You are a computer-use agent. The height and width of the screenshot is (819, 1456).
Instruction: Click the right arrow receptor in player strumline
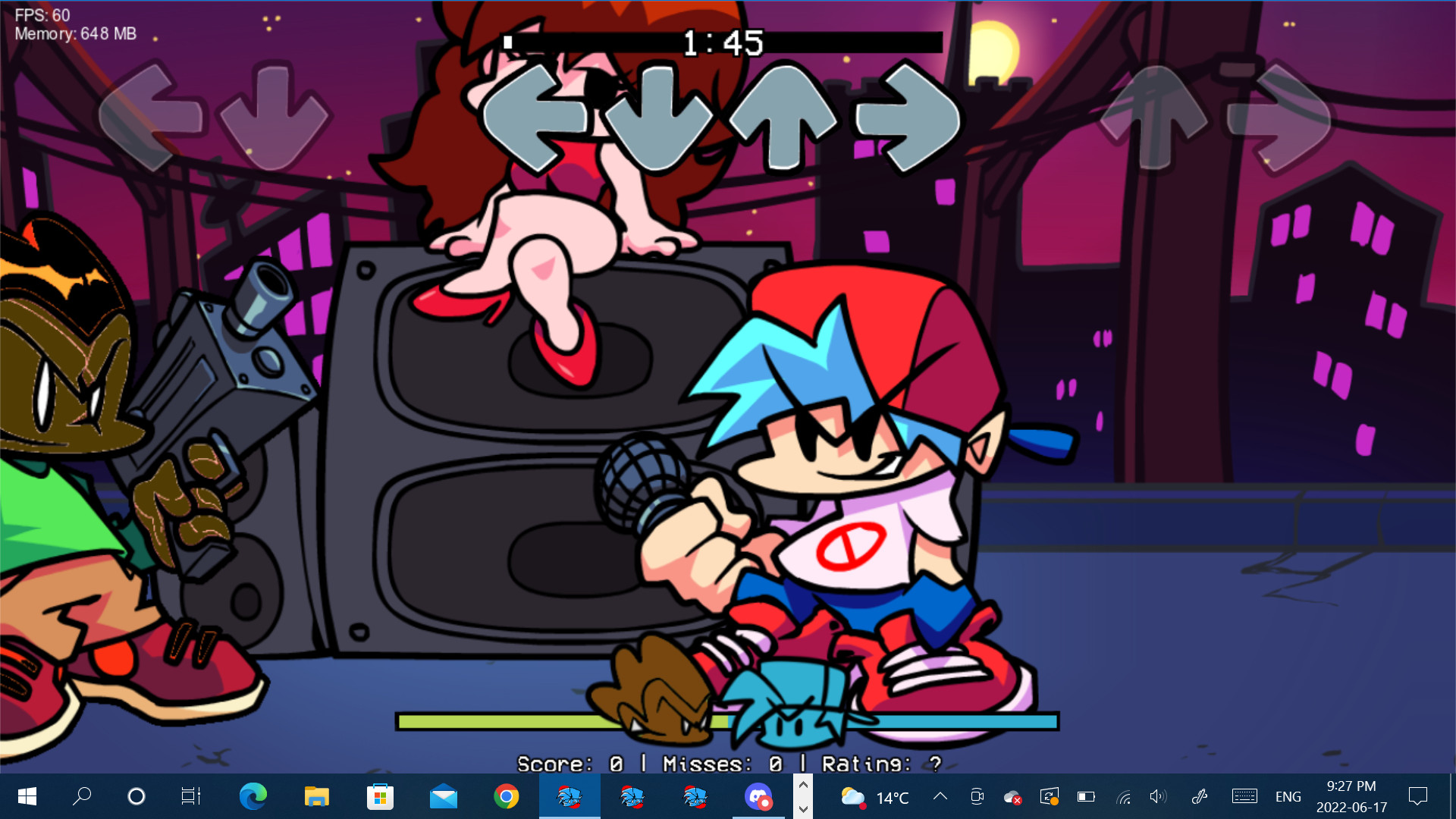point(907,118)
